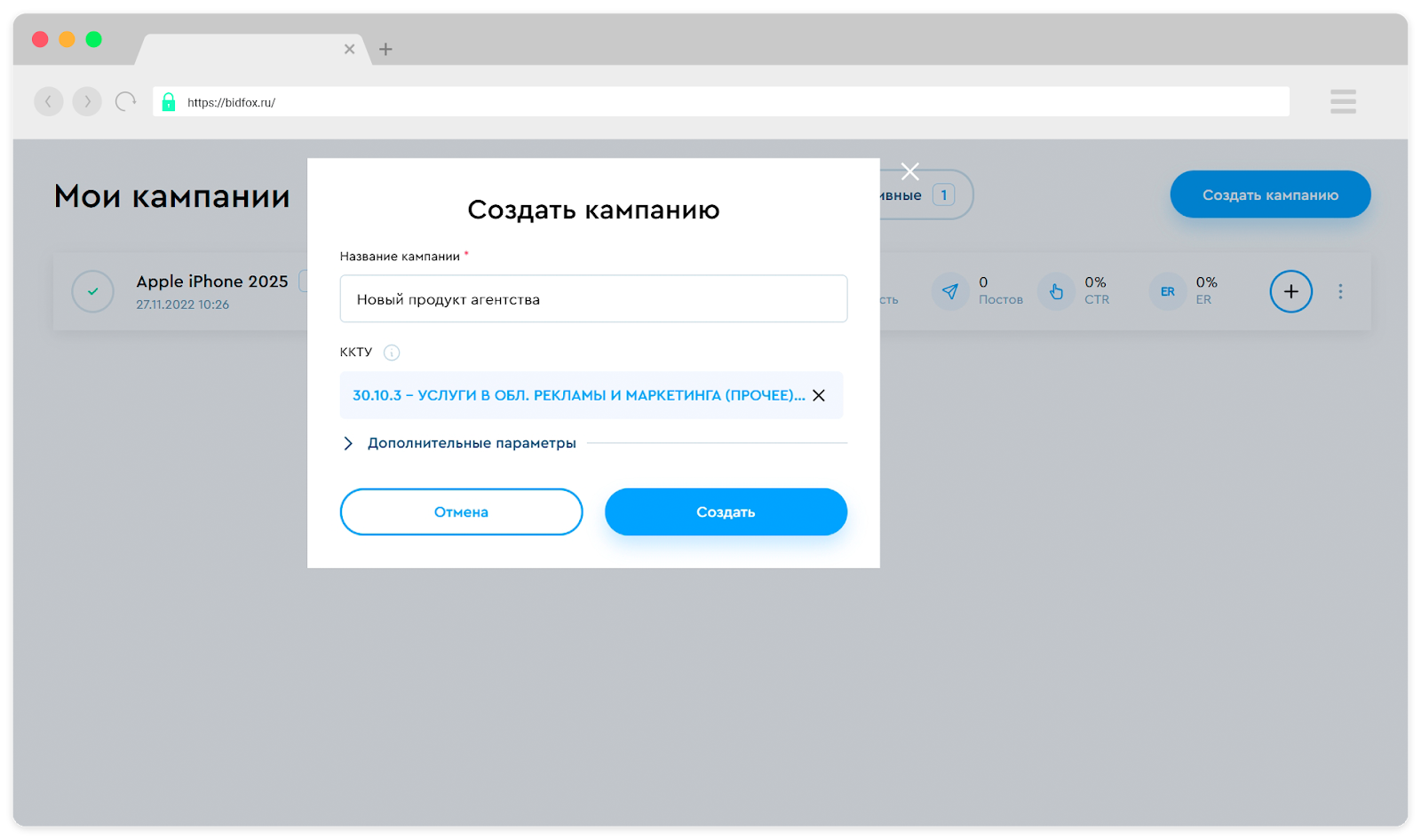1421x840 pixels.
Task: Open the browser hamburger menu
Action: 1343,101
